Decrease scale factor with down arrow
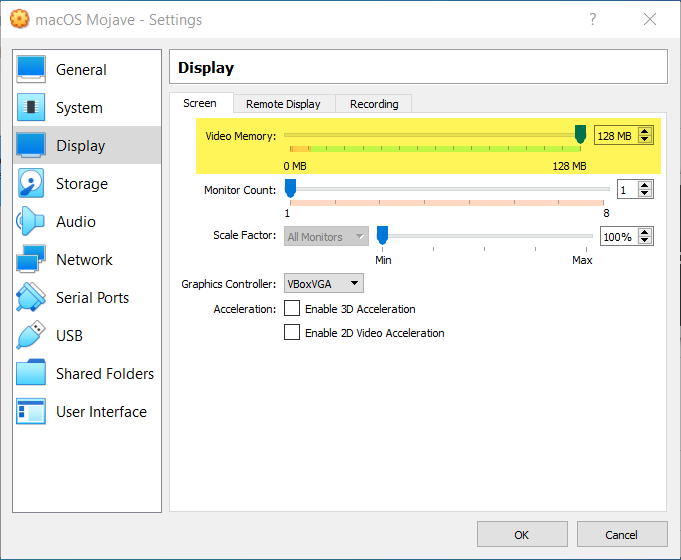Screen dimensions: 681x560 point(645,241)
